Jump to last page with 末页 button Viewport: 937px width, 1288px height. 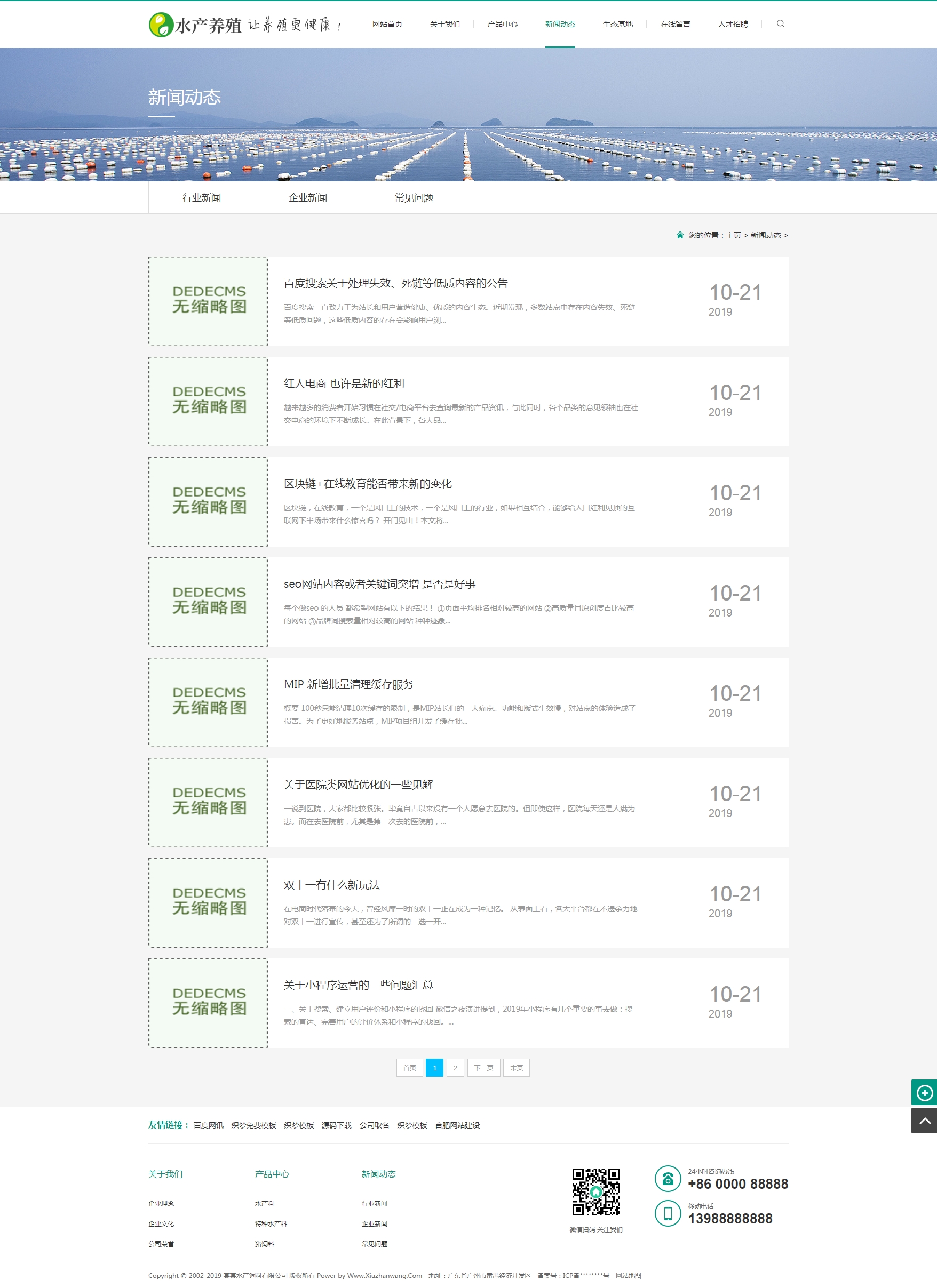pos(516,1068)
